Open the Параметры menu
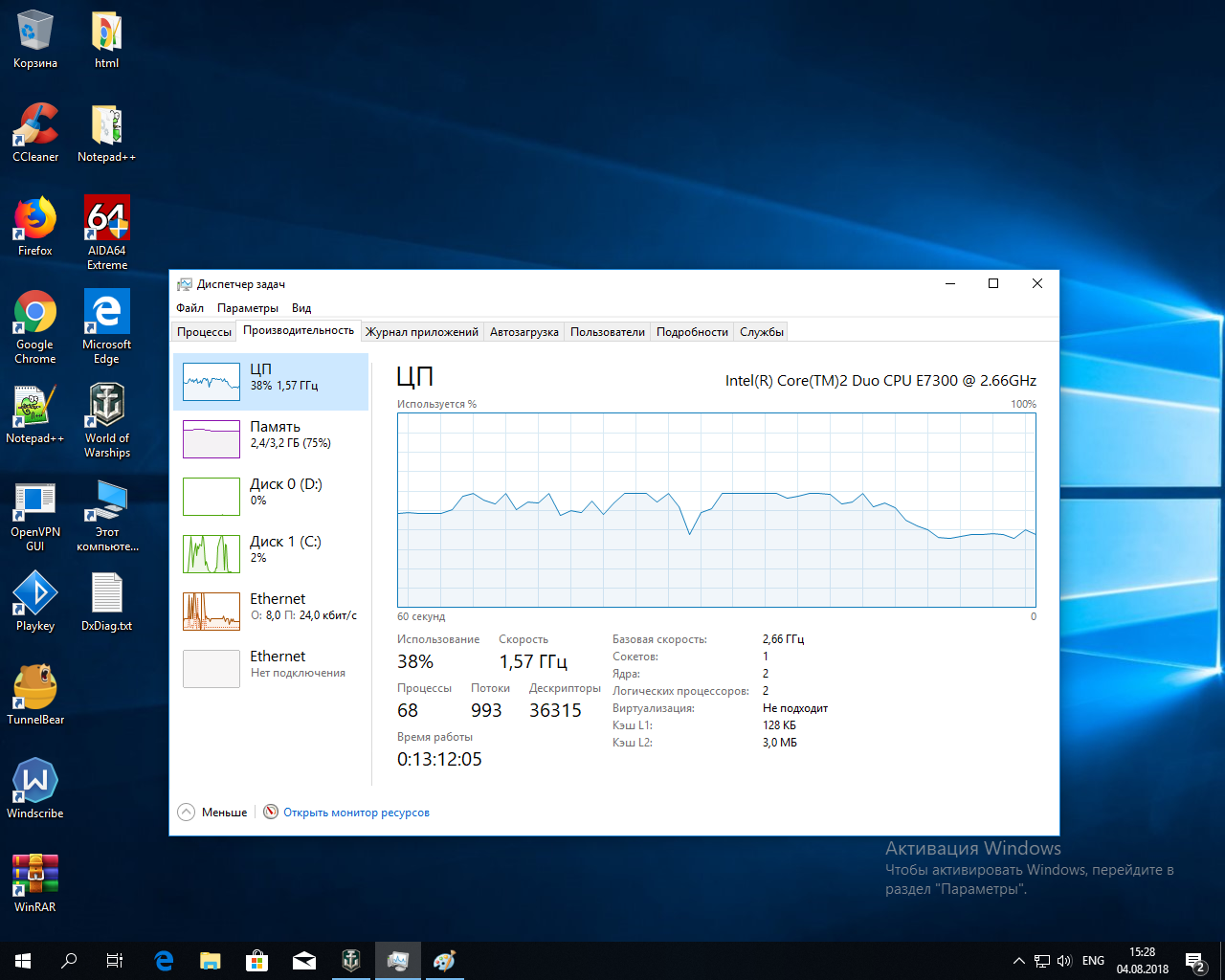Viewport: 1225px width, 980px height. (x=248, y=308)
